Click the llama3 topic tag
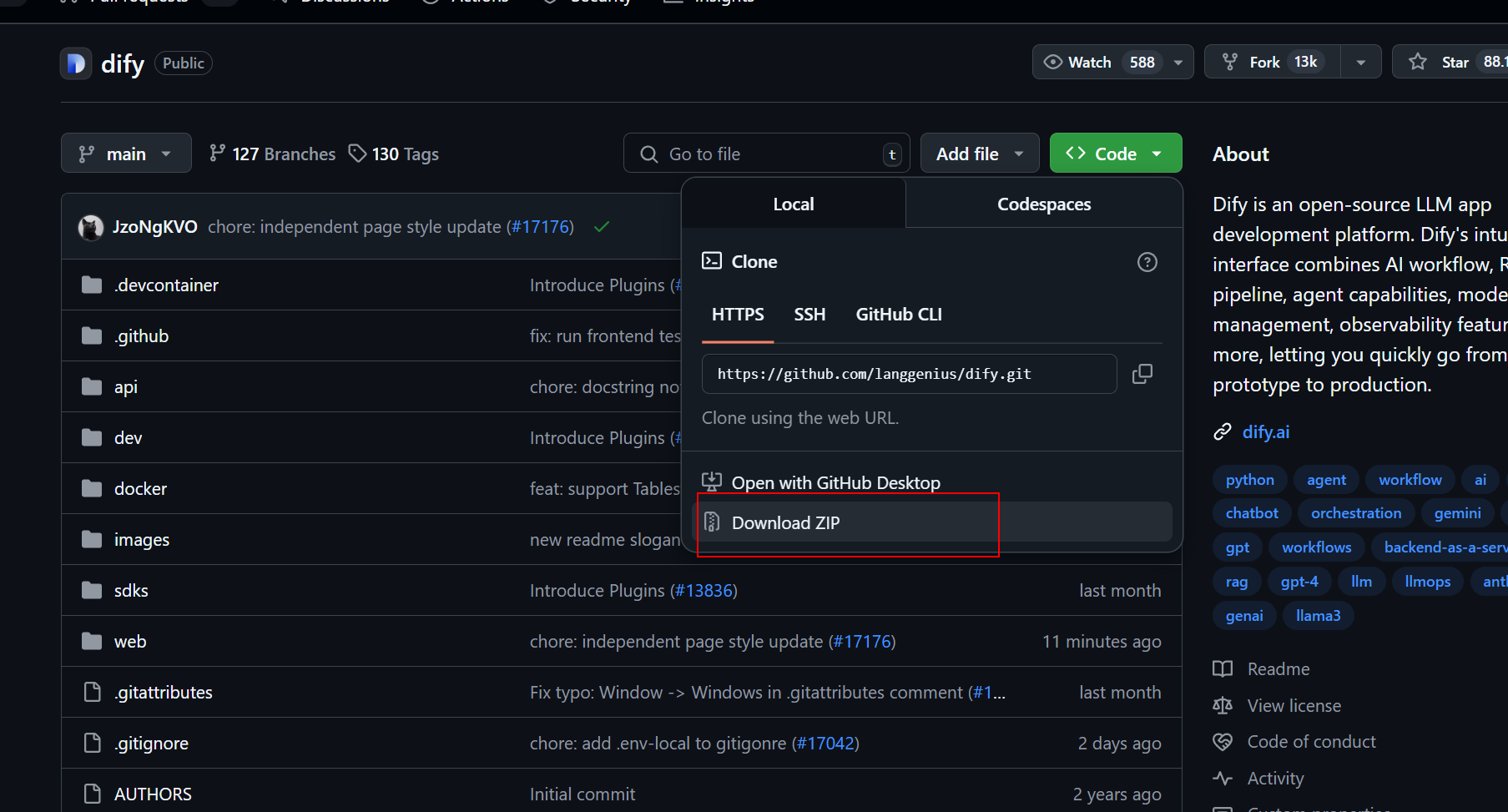 1318,616
